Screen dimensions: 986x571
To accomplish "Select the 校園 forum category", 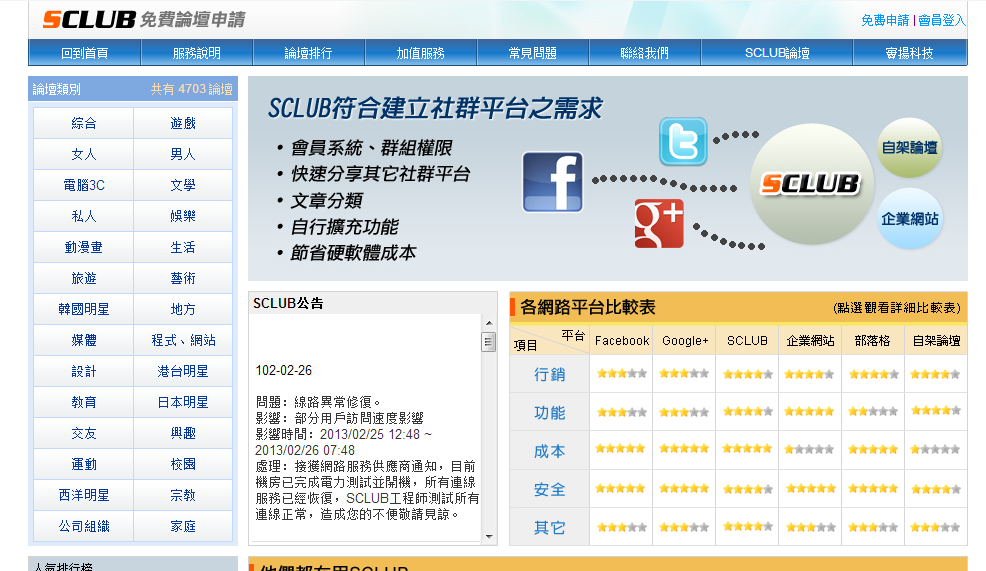I will (x=183, y=464).
